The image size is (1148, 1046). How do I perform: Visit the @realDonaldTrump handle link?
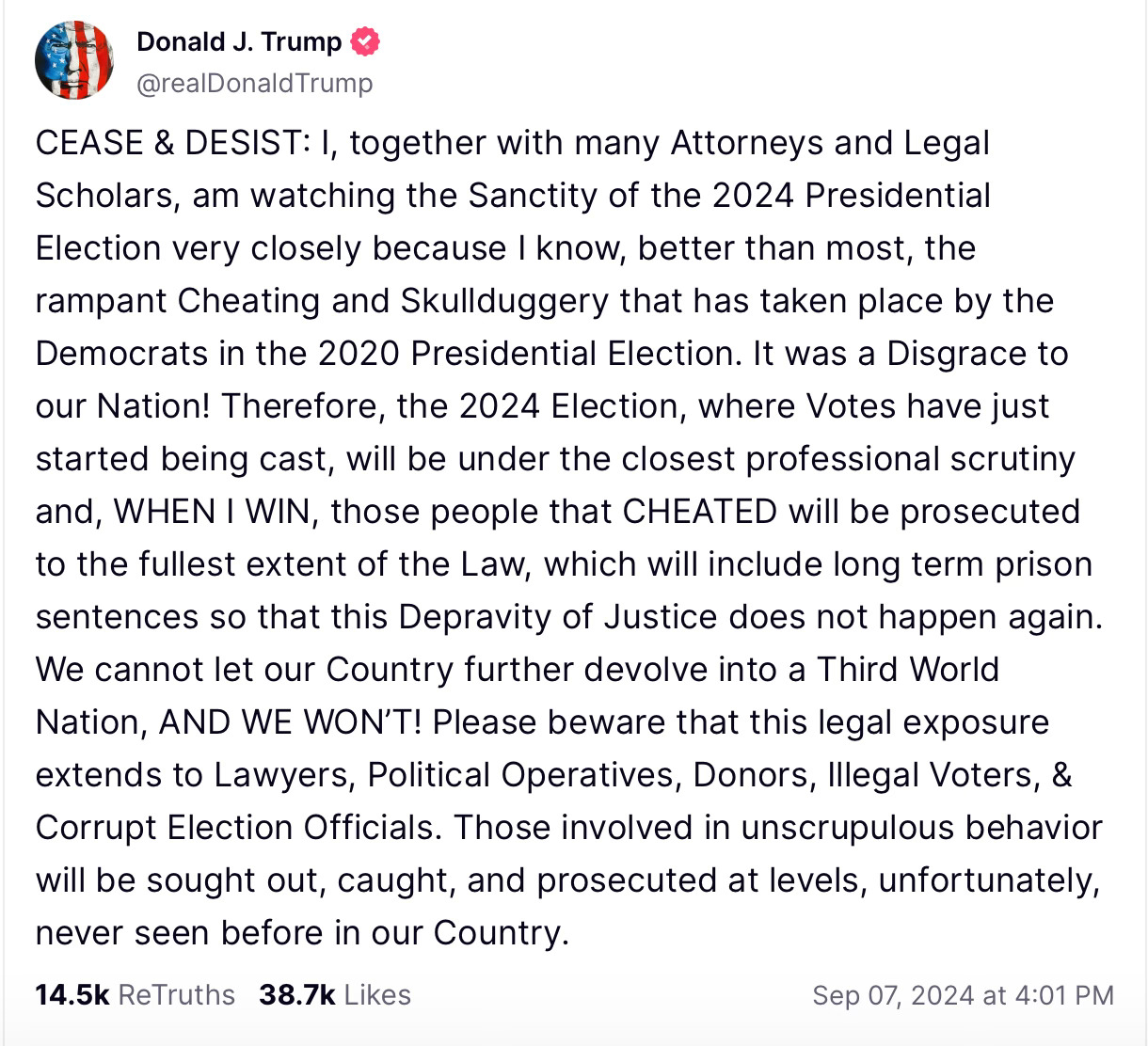point(255,84)
